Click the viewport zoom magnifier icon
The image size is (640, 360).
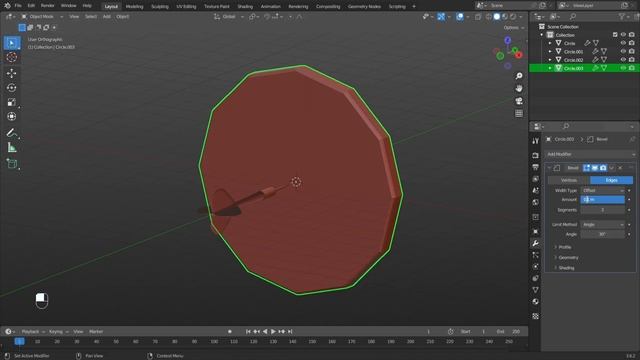coord(519,76)
